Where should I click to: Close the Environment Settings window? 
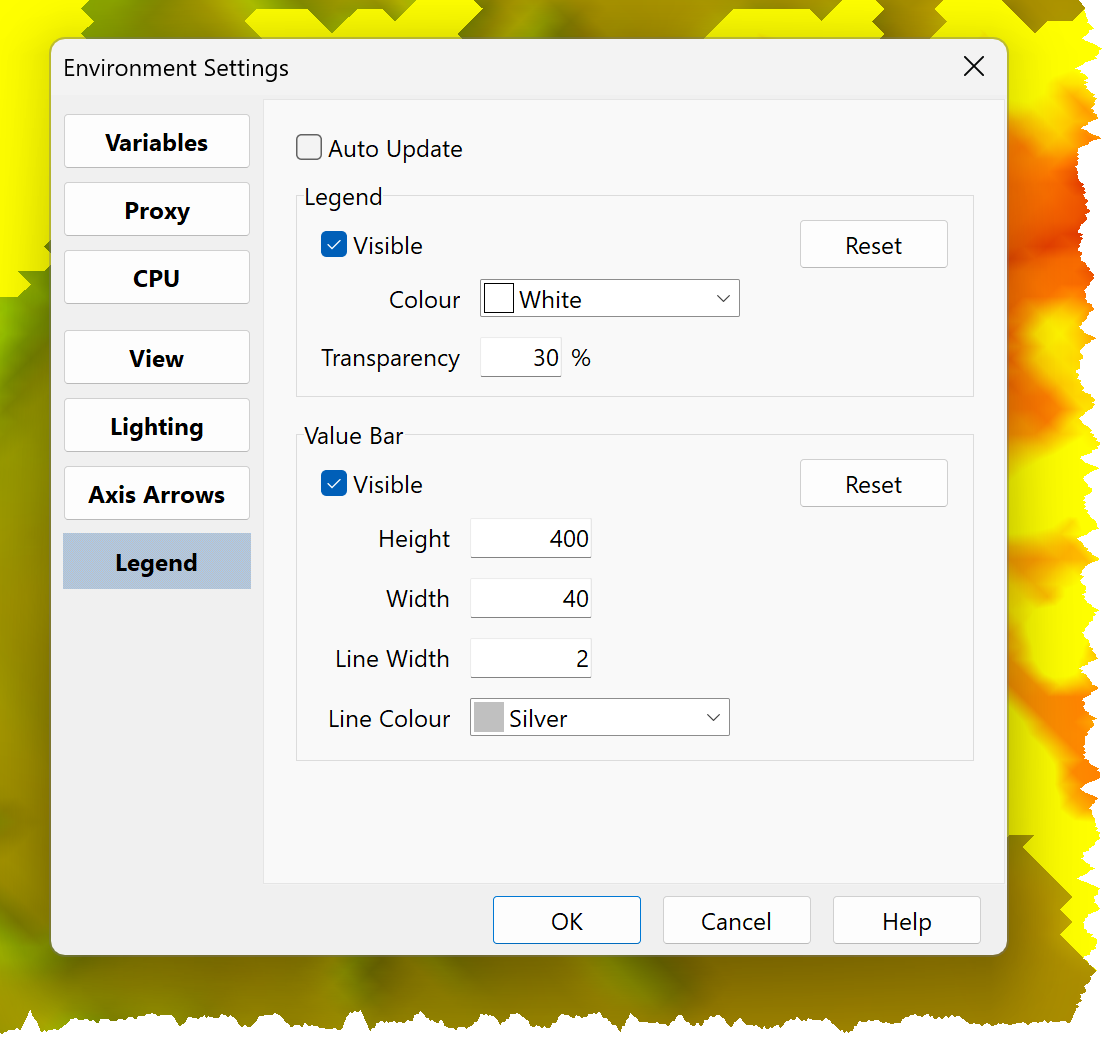974,66
